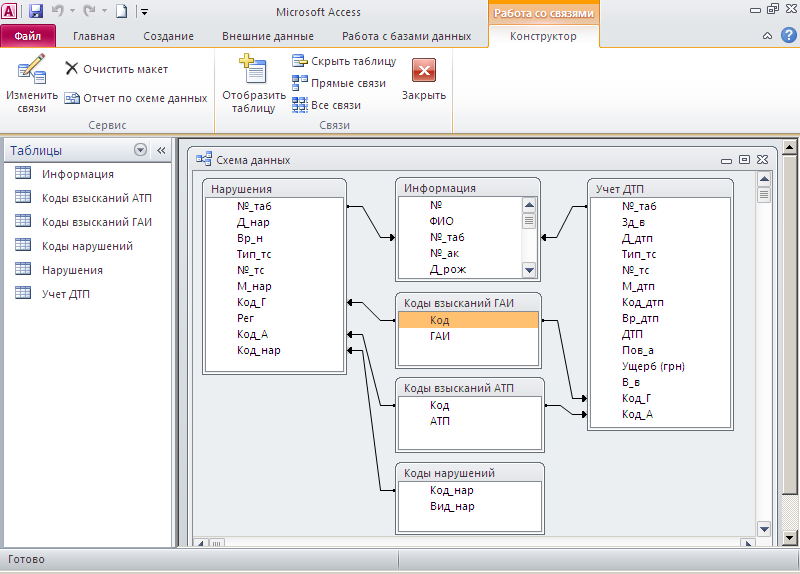Open the Работа с базами данных tab
800x574 pixels.
(x=407, y=36)
